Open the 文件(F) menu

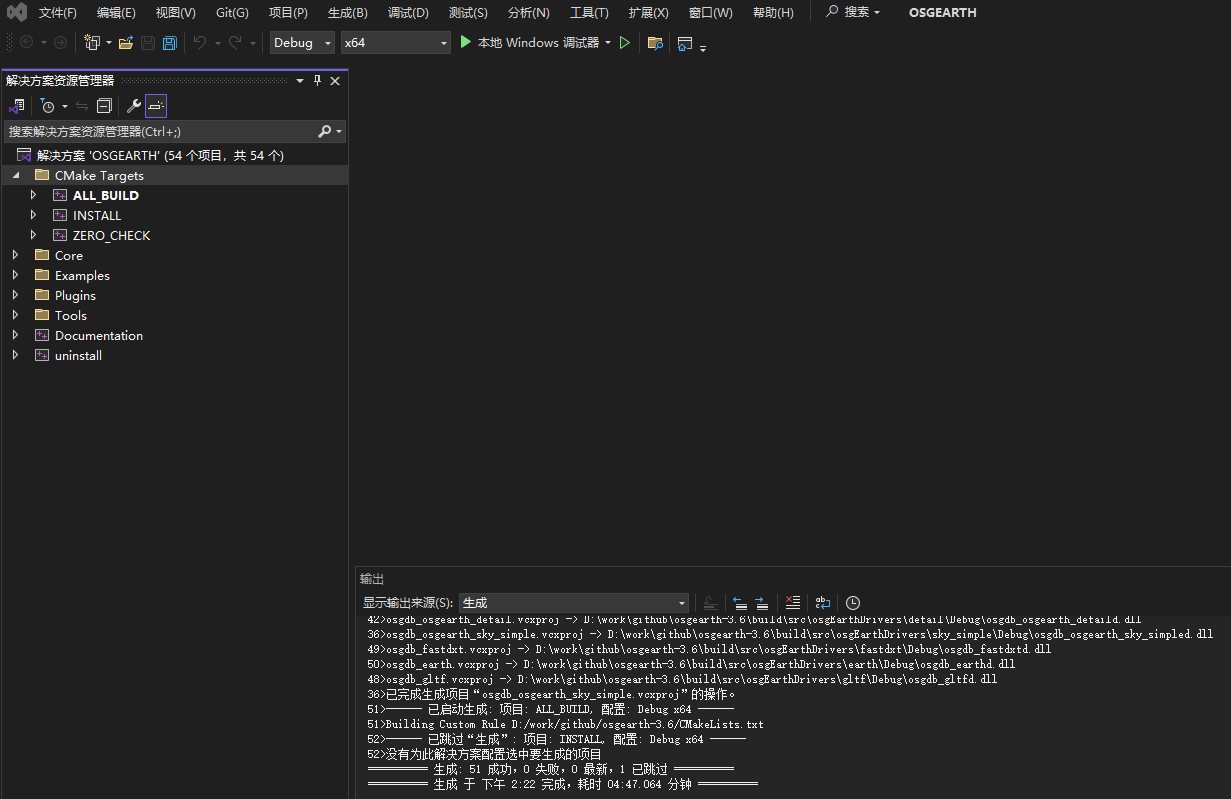coord(57,13)
